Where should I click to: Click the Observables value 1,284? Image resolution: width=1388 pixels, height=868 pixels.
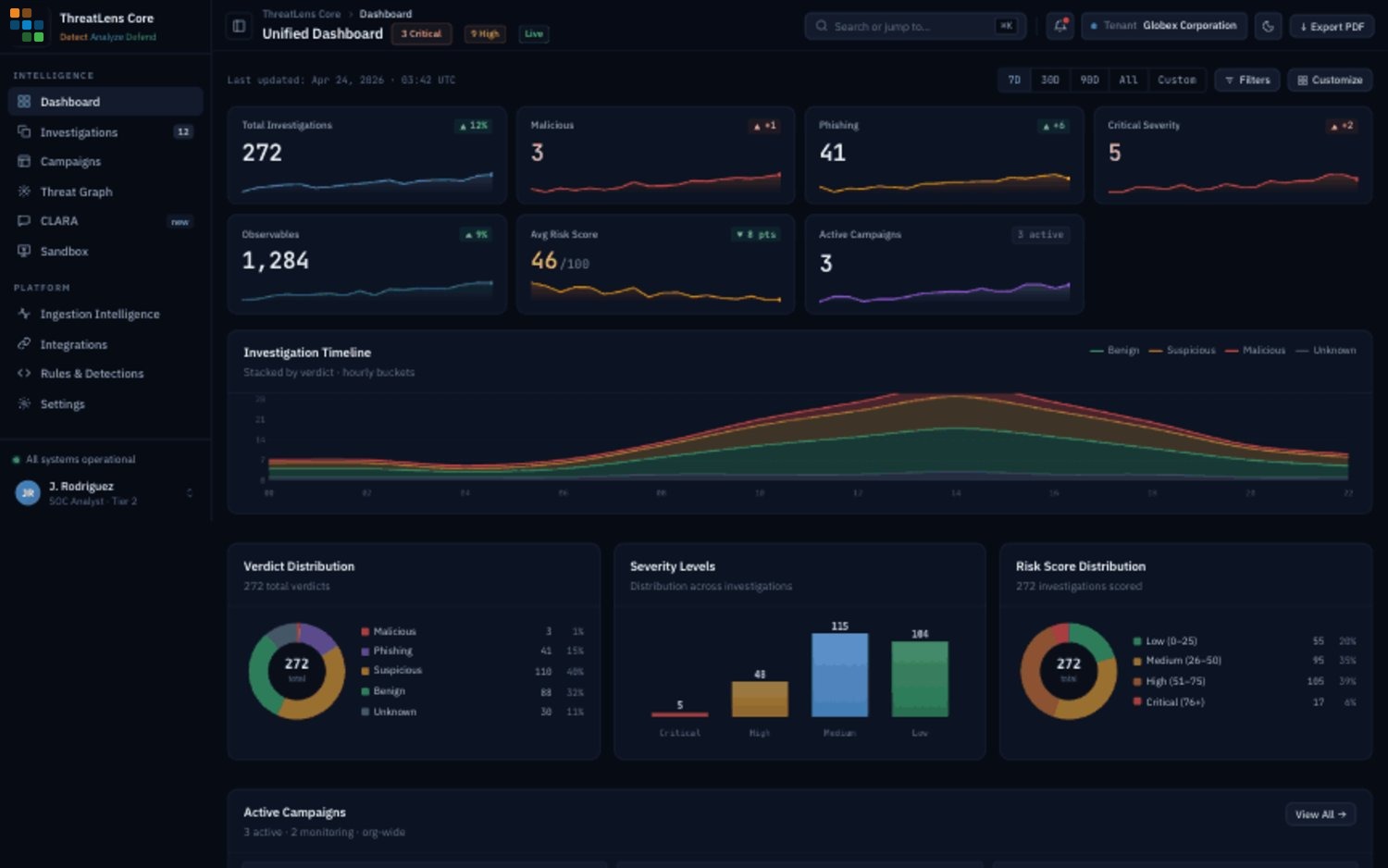pyautogui.click(x=275, y=261)
